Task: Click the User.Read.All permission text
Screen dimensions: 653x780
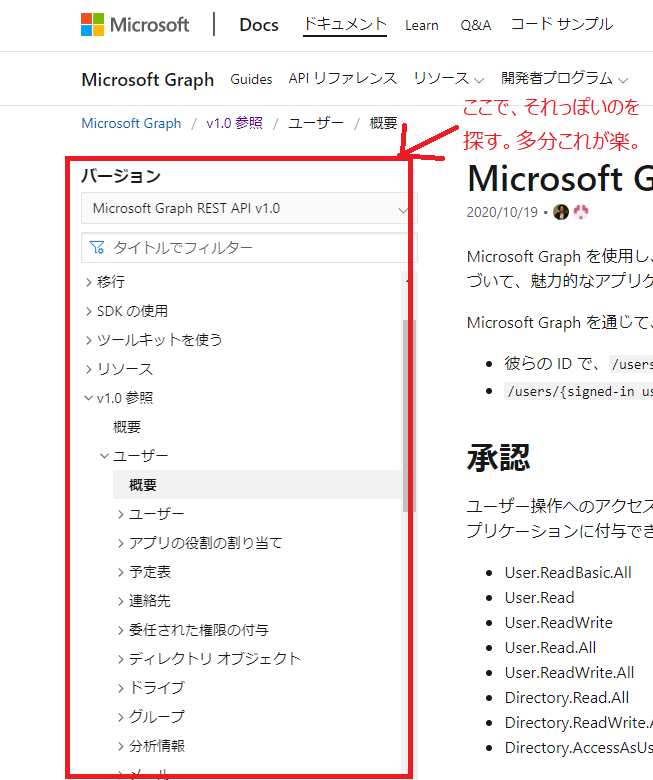Action: pyautogui.click(x=550, y=647)
